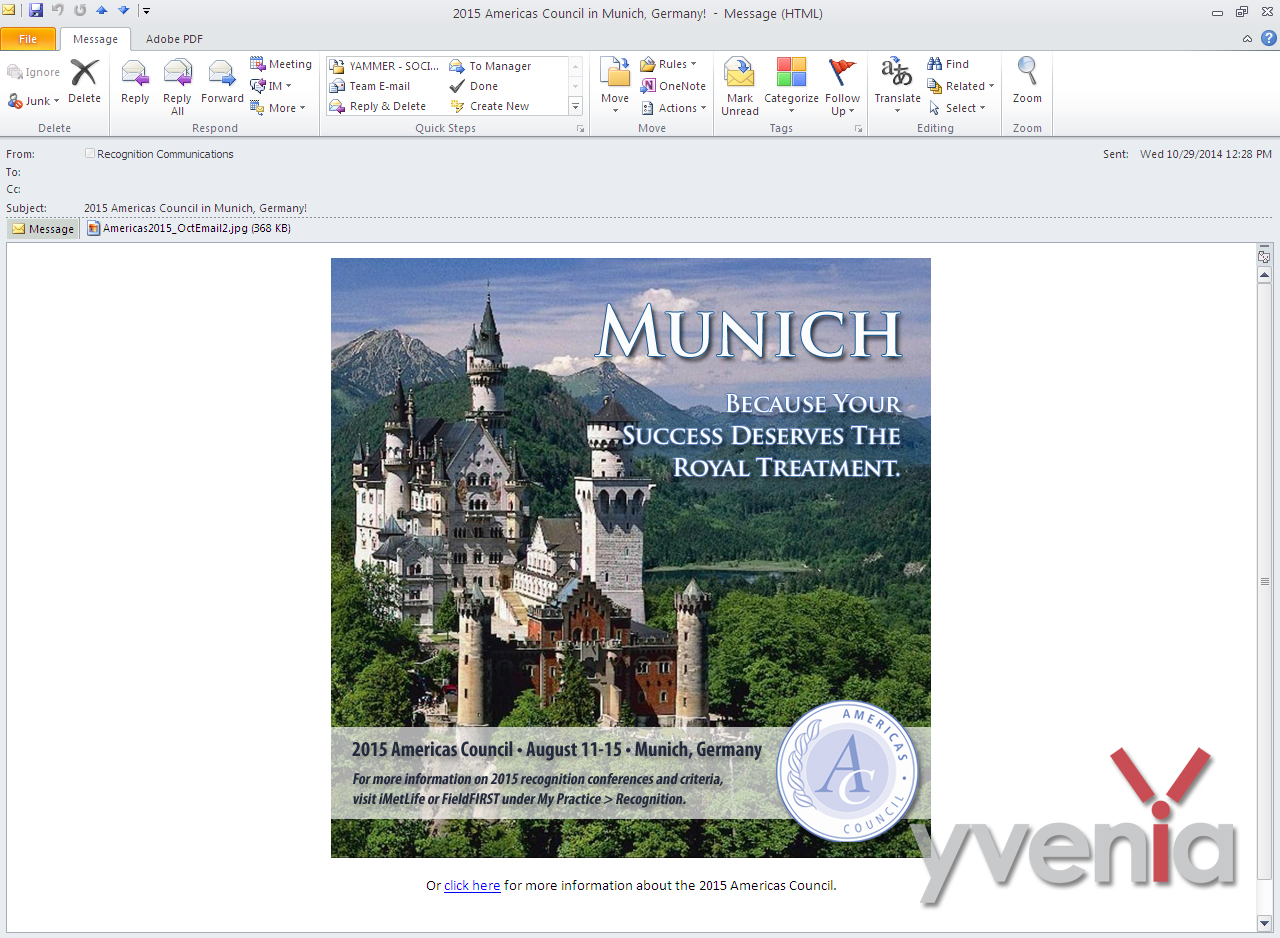1280x938 pixels.
Task: Toggle checkbox beside Recognition Communications sender
Action: point(90,154)
